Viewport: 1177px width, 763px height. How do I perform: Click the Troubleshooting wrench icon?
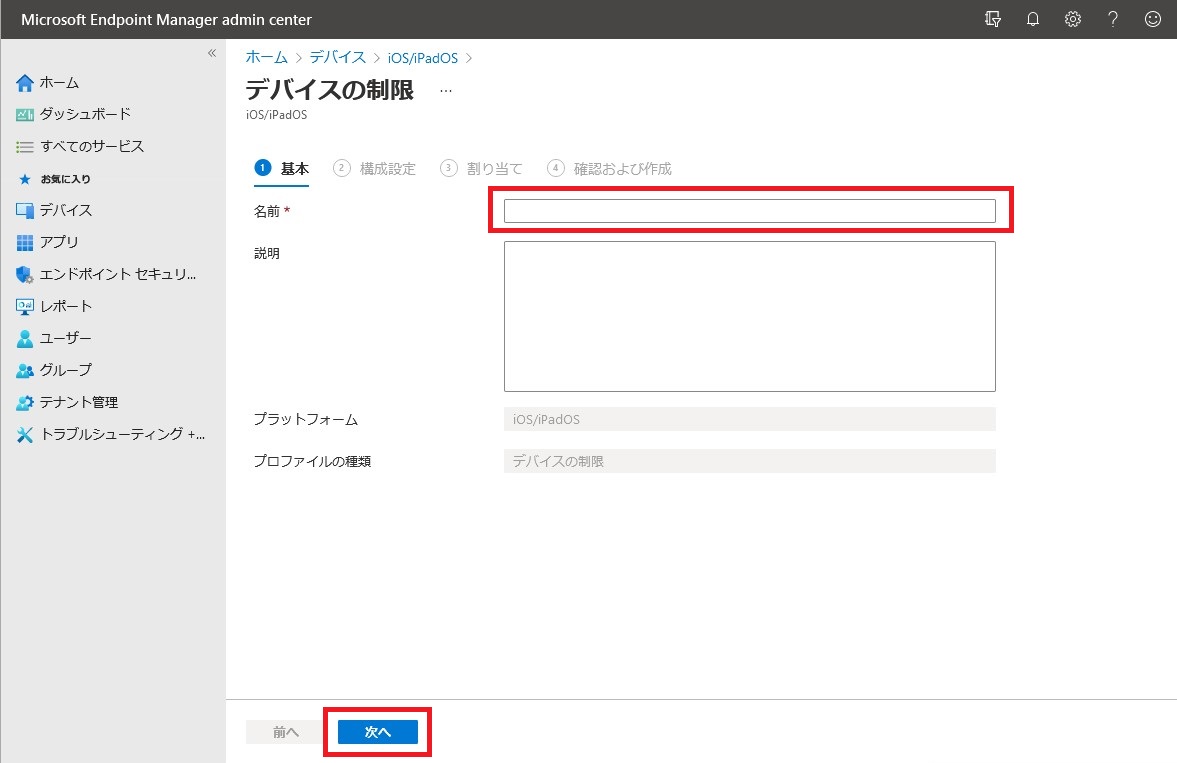[25, 435]
